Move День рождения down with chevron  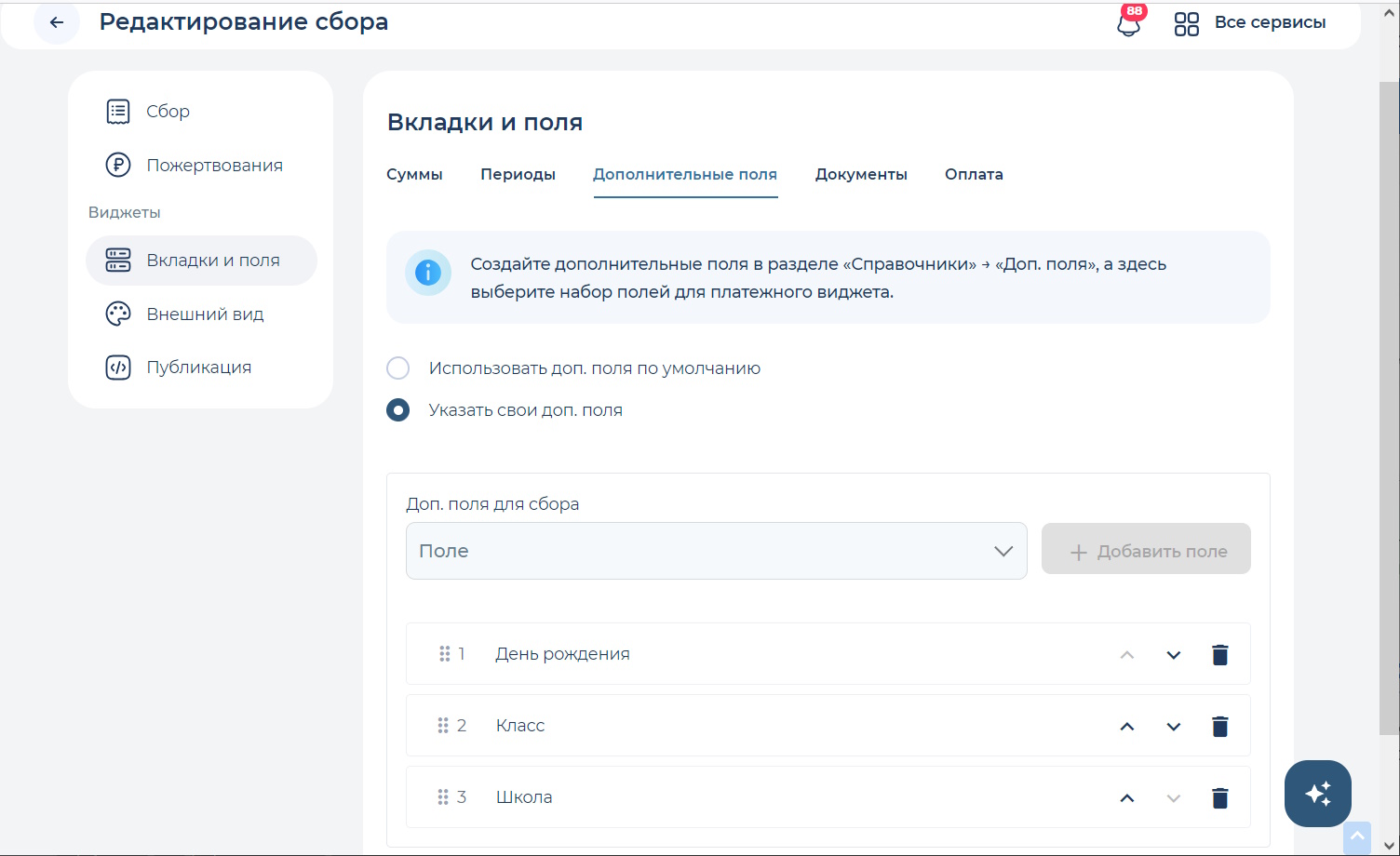(x=1174, y=655)
